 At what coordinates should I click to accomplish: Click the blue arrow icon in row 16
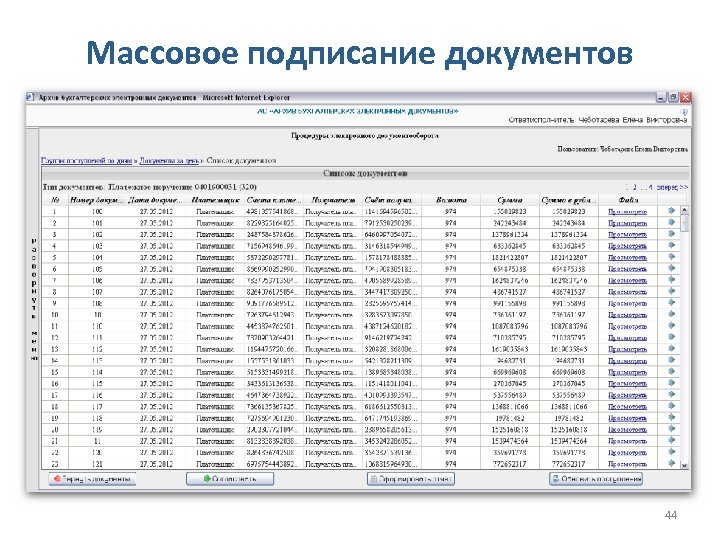(x=671, y=383)
